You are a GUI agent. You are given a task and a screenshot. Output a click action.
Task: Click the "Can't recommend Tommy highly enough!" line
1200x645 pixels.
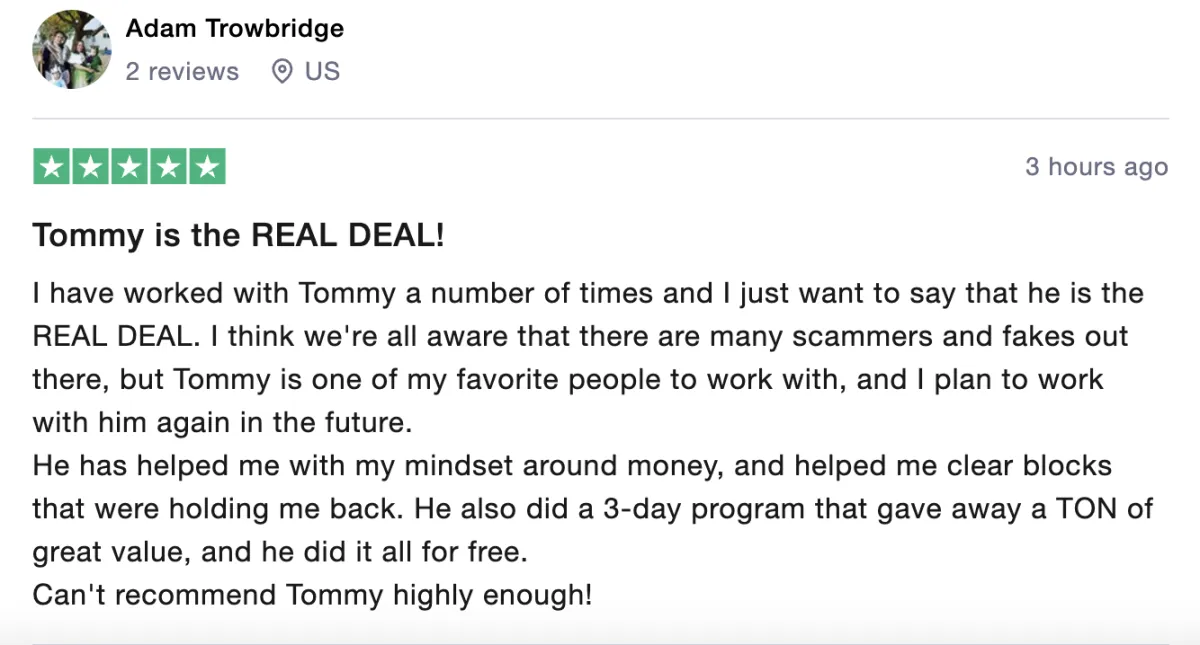(312, 595)
